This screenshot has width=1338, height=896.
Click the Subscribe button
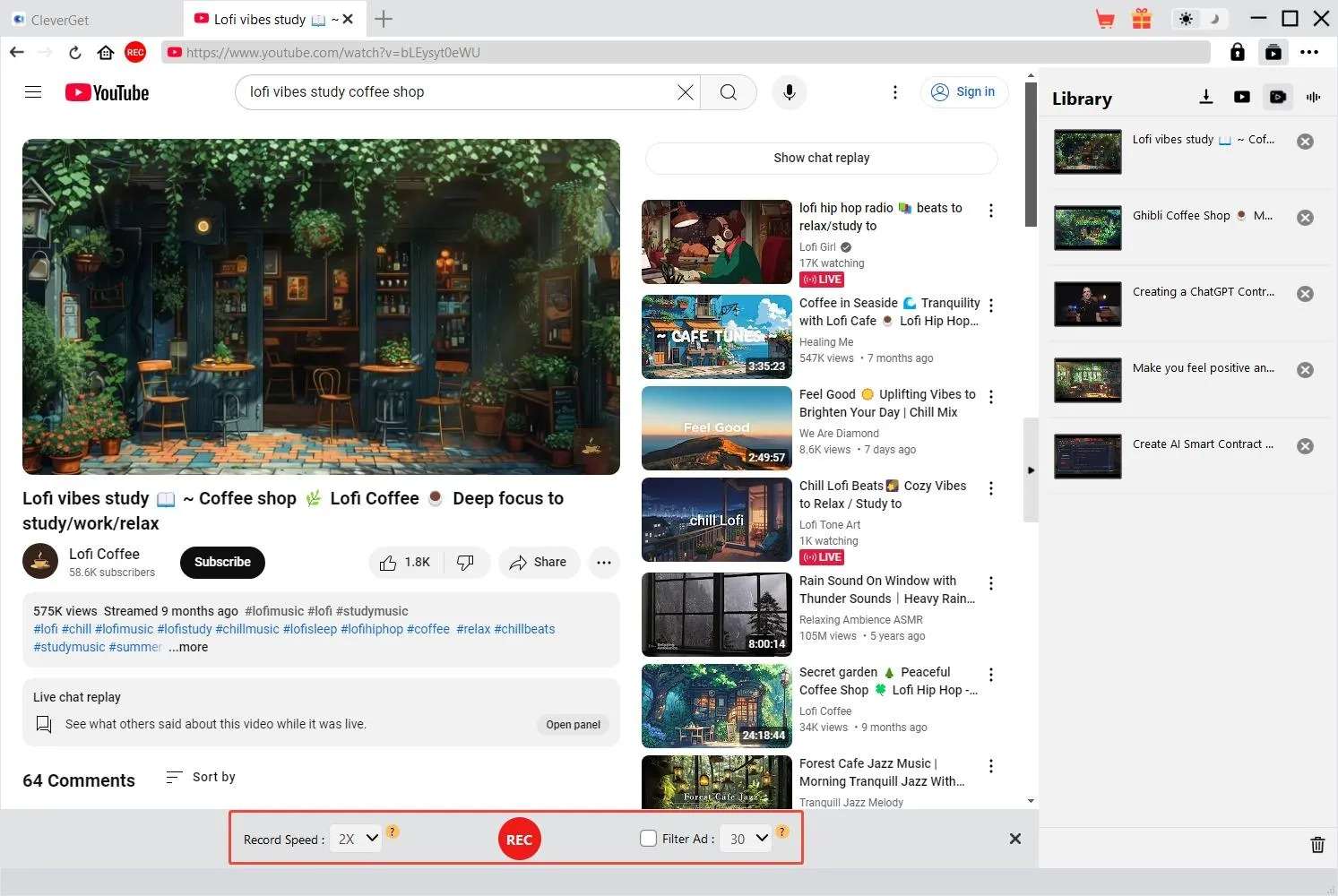point(222,562)
